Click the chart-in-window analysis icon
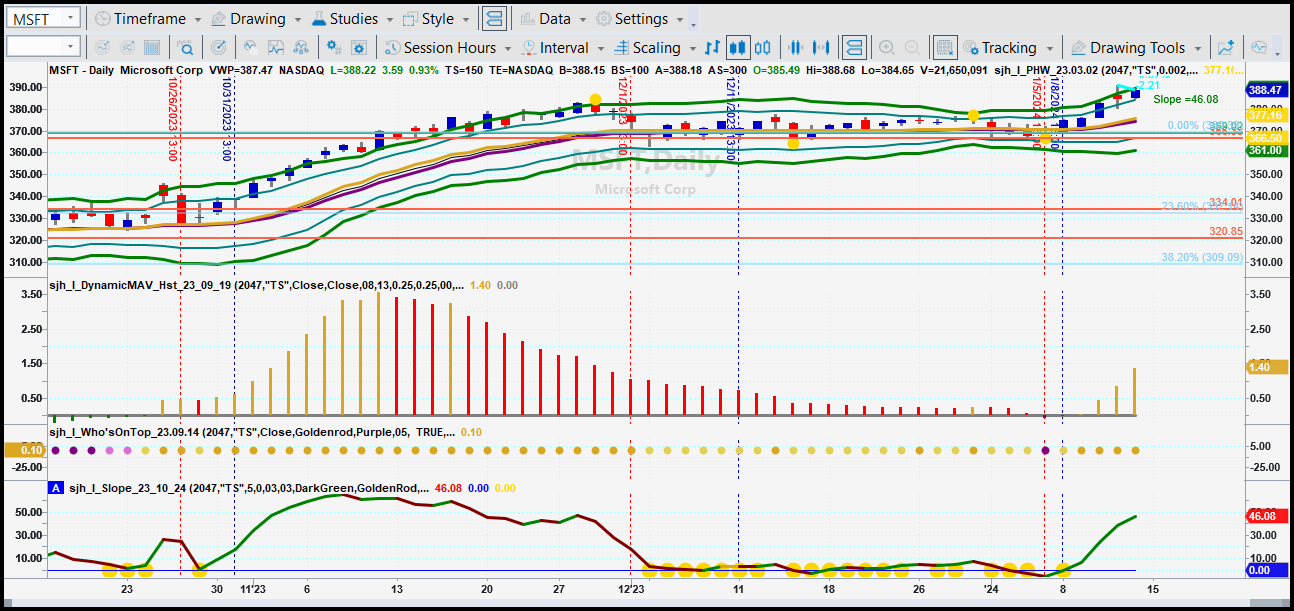 tap(276, 47)
